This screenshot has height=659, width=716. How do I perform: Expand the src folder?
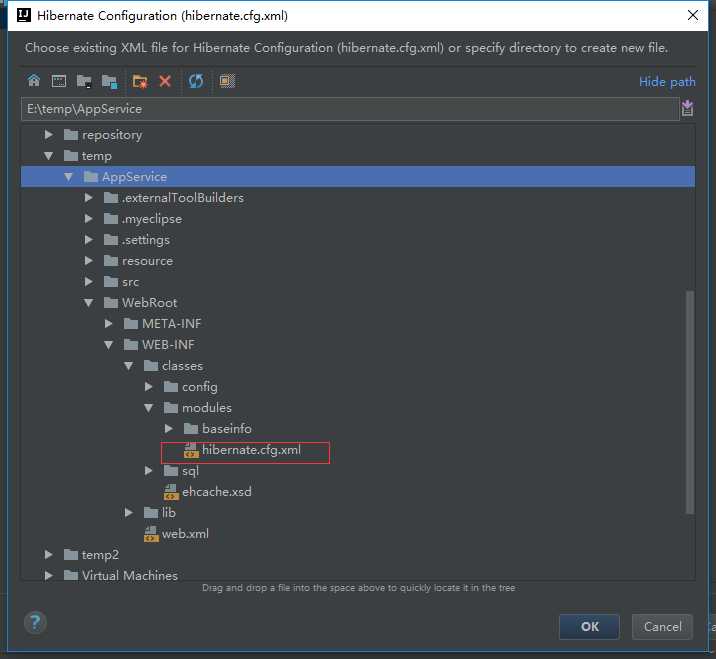[x=89, y=282]
